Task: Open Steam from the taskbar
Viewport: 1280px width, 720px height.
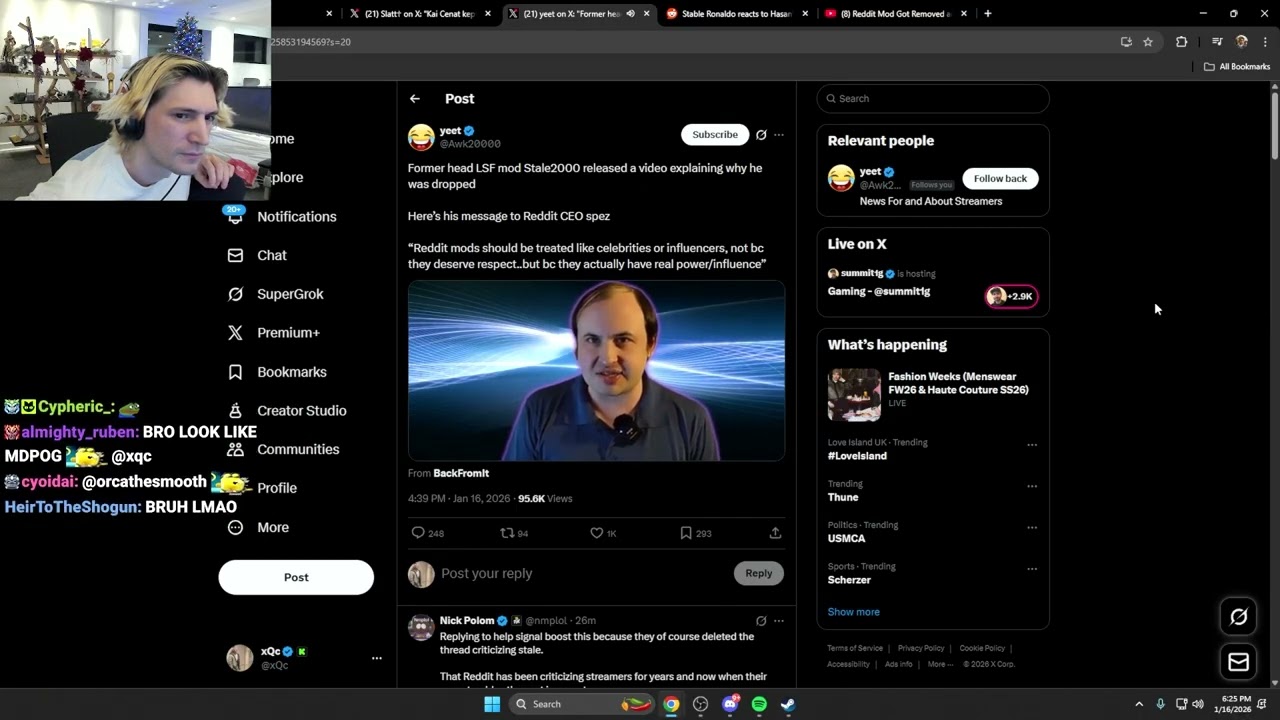Action: click(788, 704)
